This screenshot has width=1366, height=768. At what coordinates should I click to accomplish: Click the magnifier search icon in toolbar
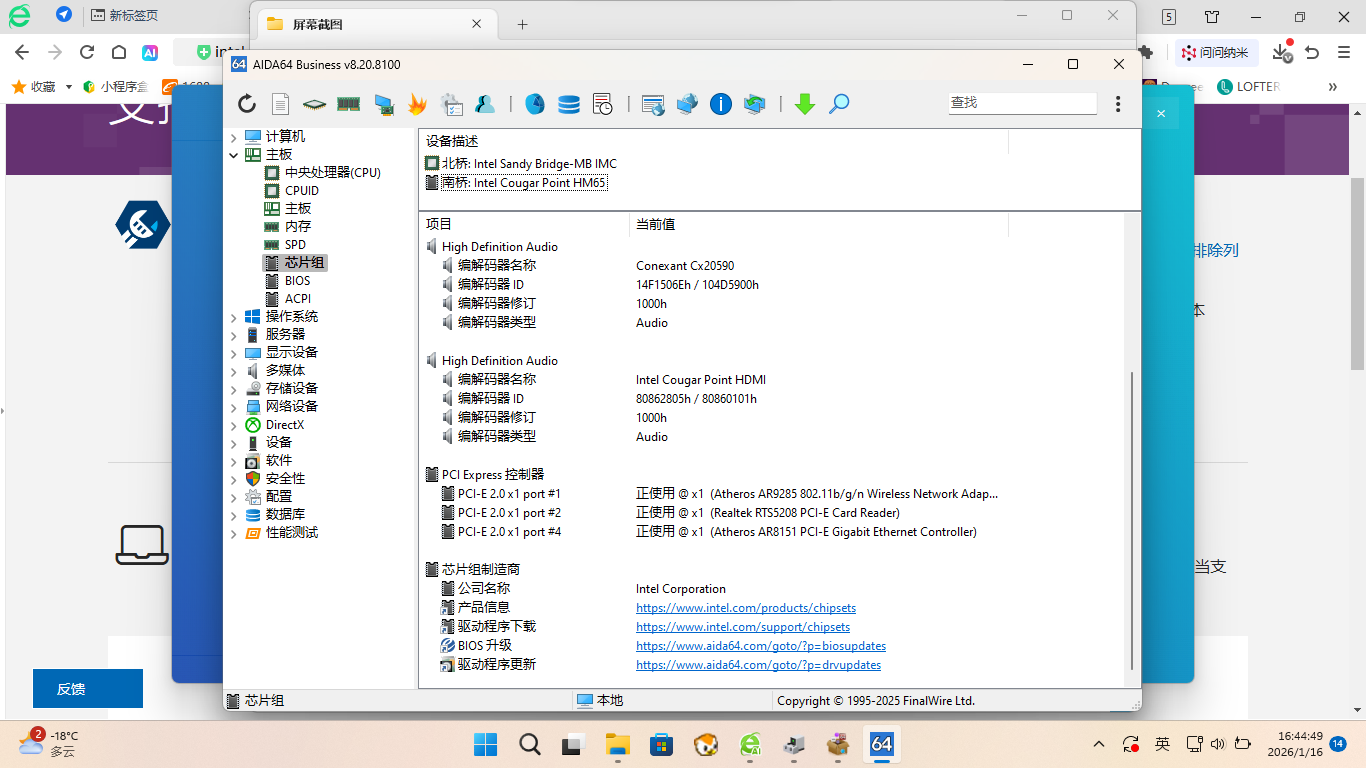click(x=839, y=103)
